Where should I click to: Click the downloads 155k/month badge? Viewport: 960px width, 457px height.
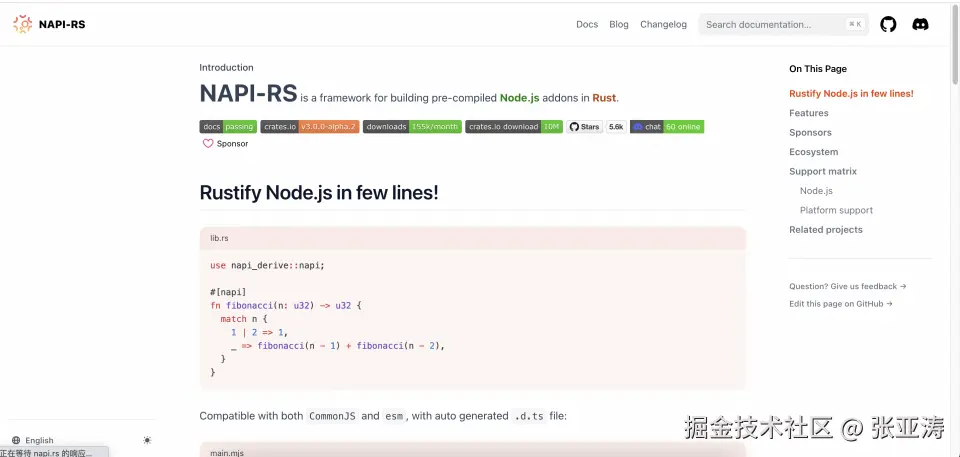(x=412, y=127)
